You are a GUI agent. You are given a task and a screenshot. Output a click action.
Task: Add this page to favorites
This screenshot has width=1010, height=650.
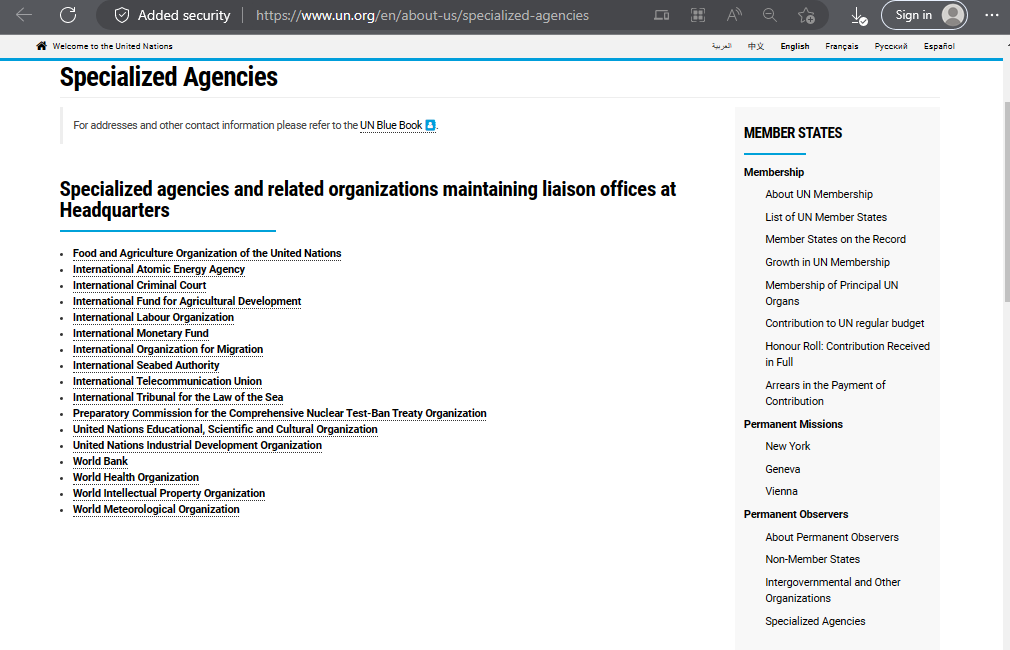[x=806, y=15]
